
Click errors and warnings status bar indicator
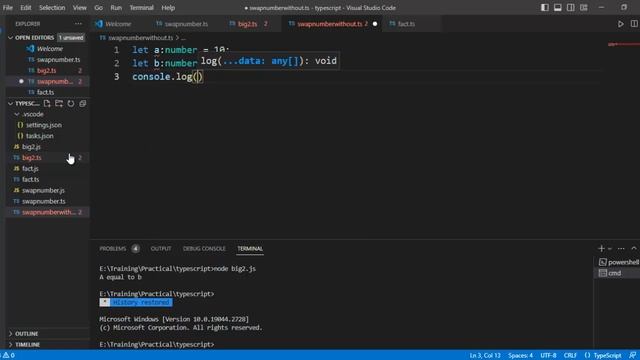pos(8,355)
